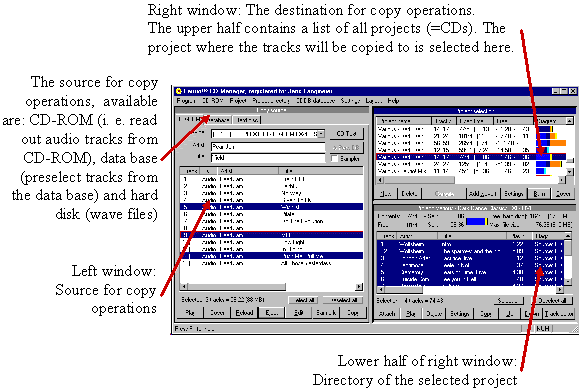Open the CDDB database menu

(x=315, y=101)
